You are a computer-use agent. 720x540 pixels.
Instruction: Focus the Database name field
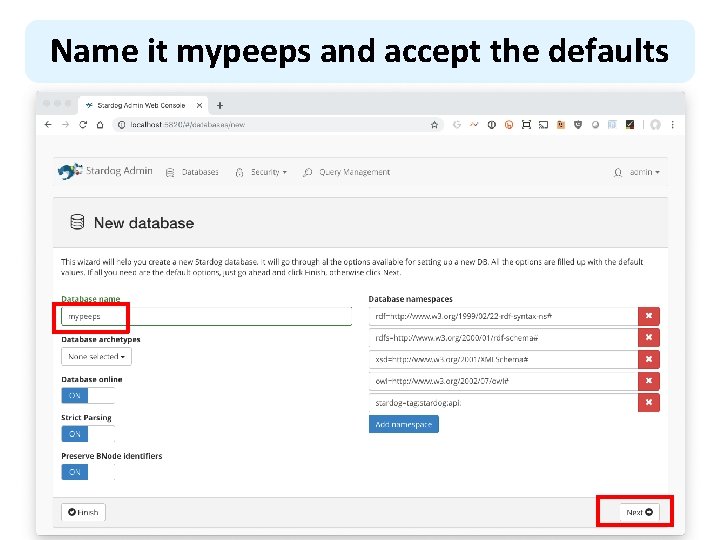click(207, 316)
